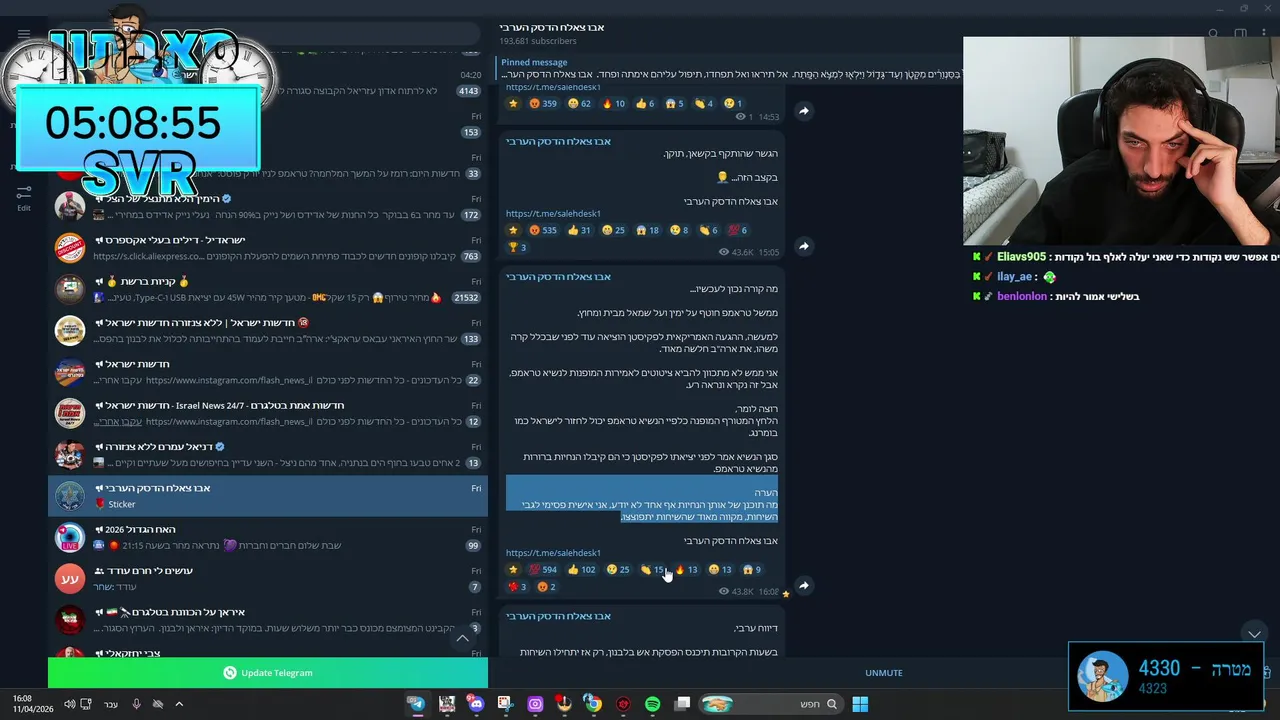Open the t.me/salehdesk1 link in the 15:05 message
Viewport: 1280px width, 720px height.
pos(553,213)
